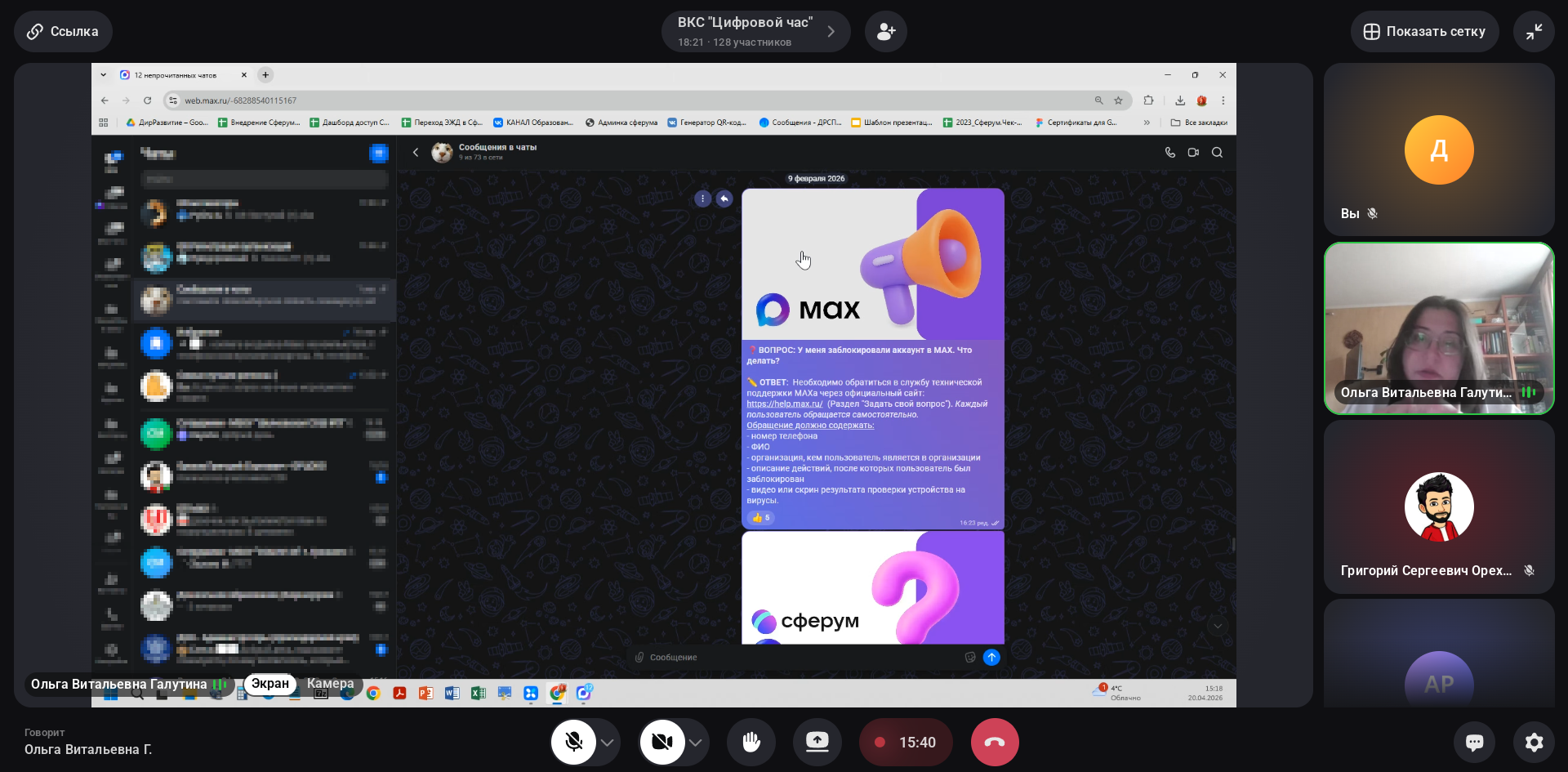
Task: Start screen sharing with share icon
Action: coord(817,742)
